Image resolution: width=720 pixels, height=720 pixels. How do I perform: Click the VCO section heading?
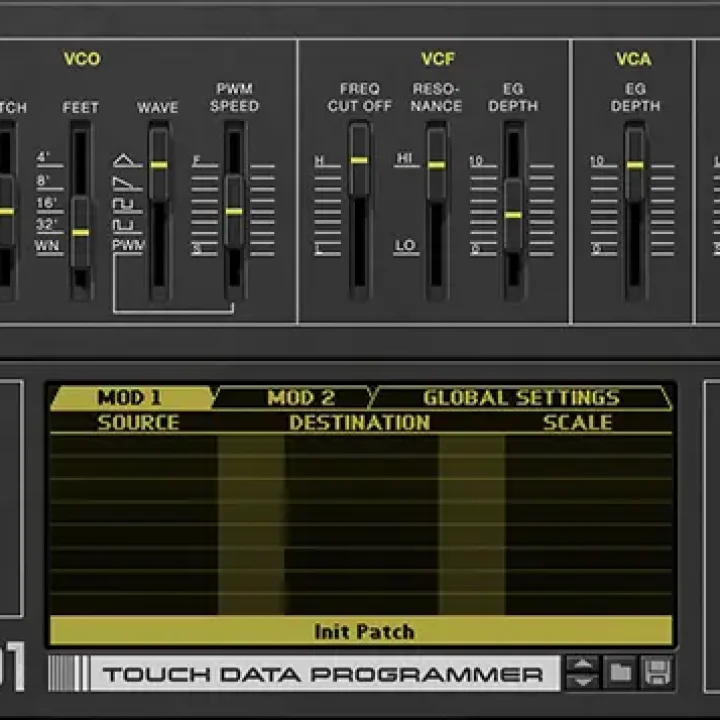82,59
